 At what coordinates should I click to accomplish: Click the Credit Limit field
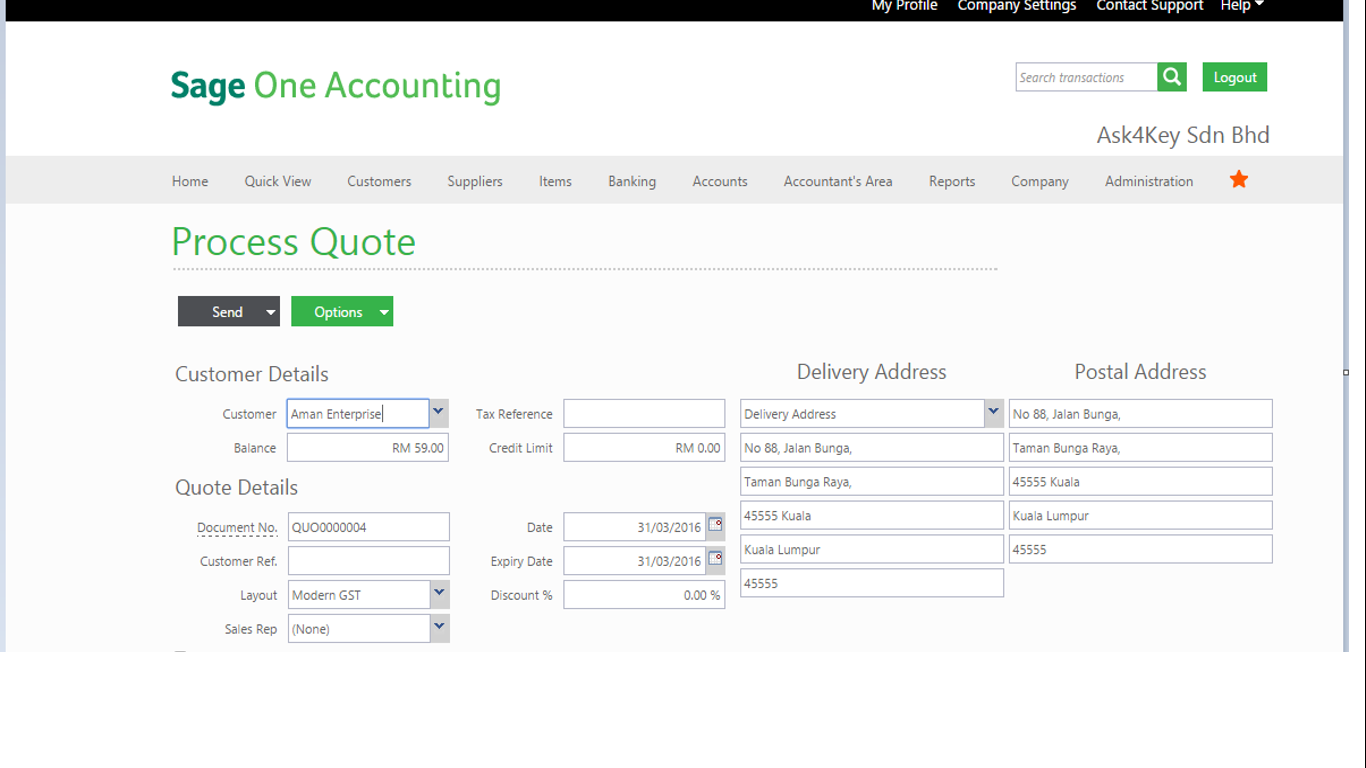tap(644, 447)
